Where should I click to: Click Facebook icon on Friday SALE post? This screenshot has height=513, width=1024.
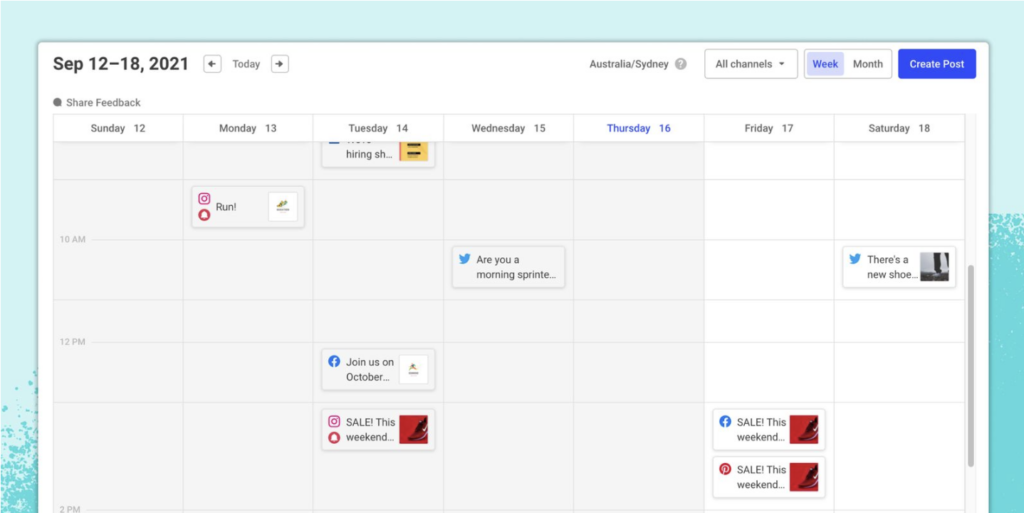click(725, 422)
